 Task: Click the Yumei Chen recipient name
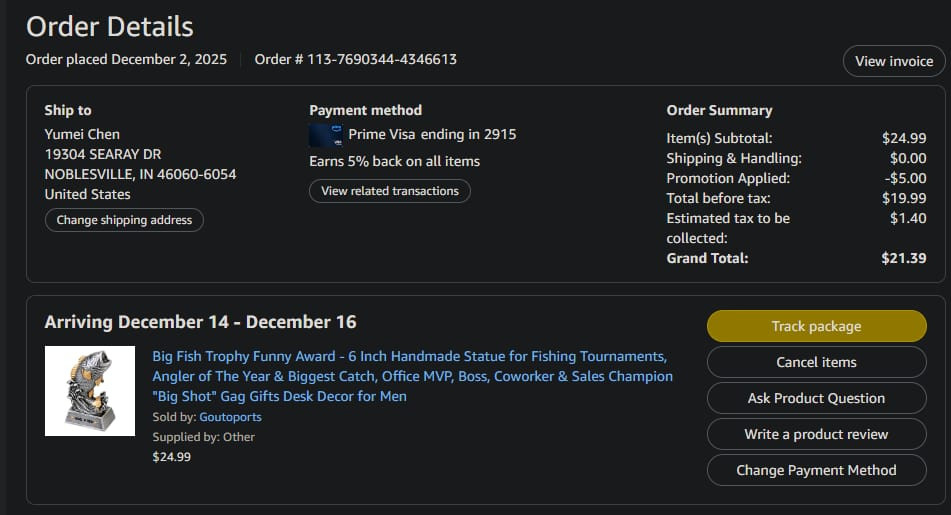[x=82, y=134]
